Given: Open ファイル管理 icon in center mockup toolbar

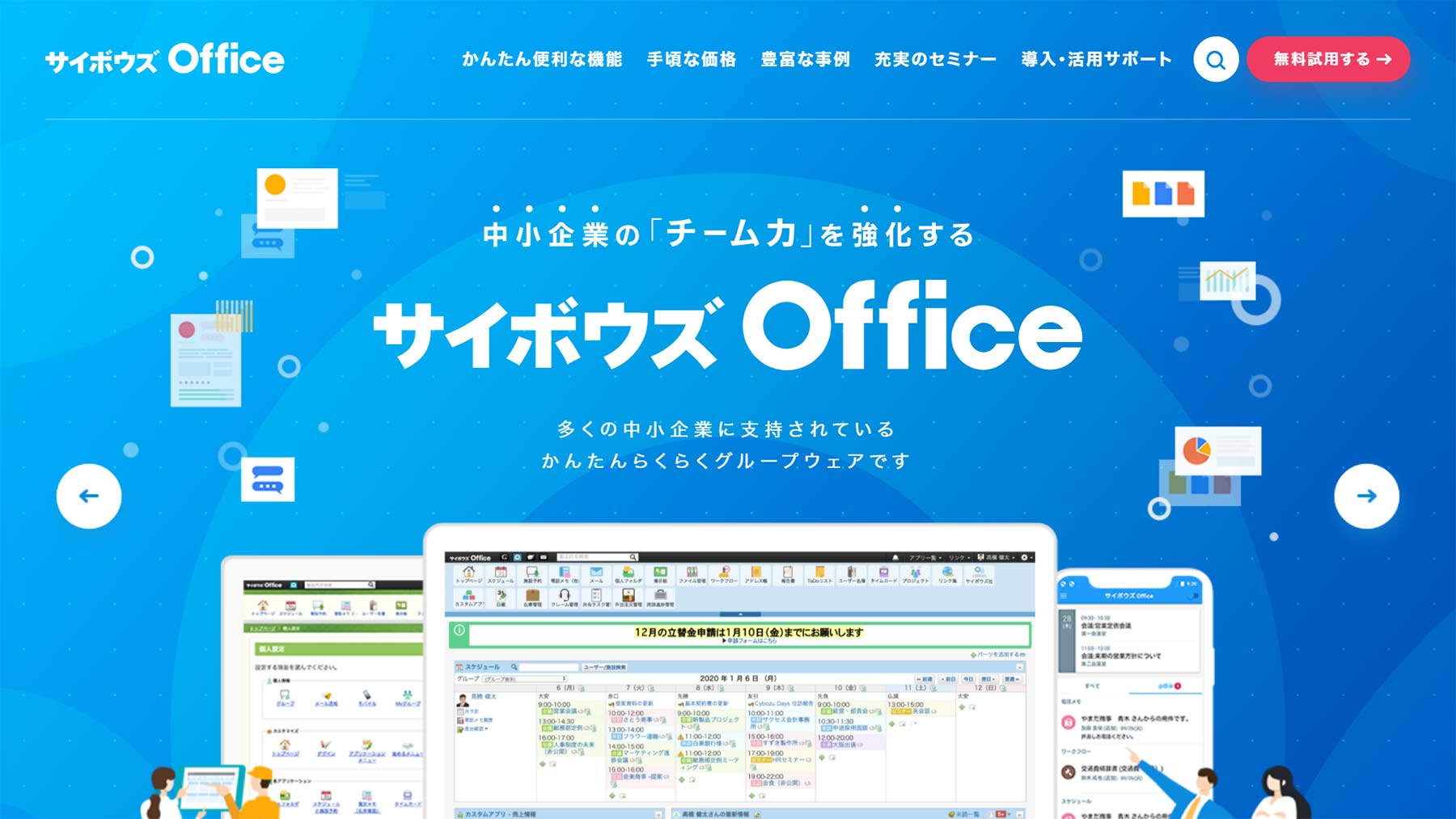Looking at the screenshot, I should [x=692, y=574].
